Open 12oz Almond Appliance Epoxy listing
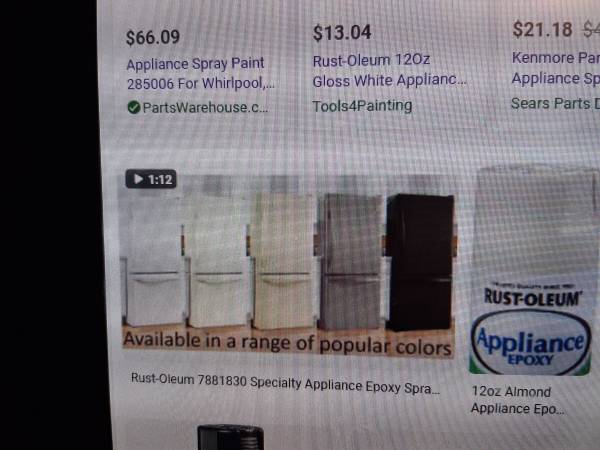600x450 pixels. tap(517, 400)
